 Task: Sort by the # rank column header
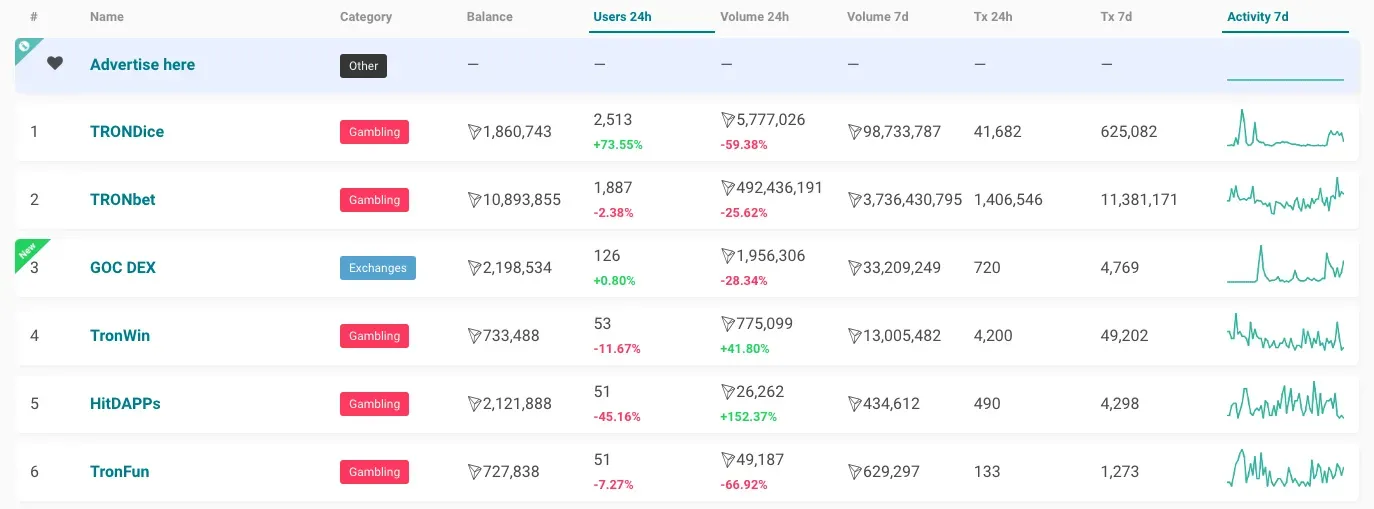click(x=34, y=17)
